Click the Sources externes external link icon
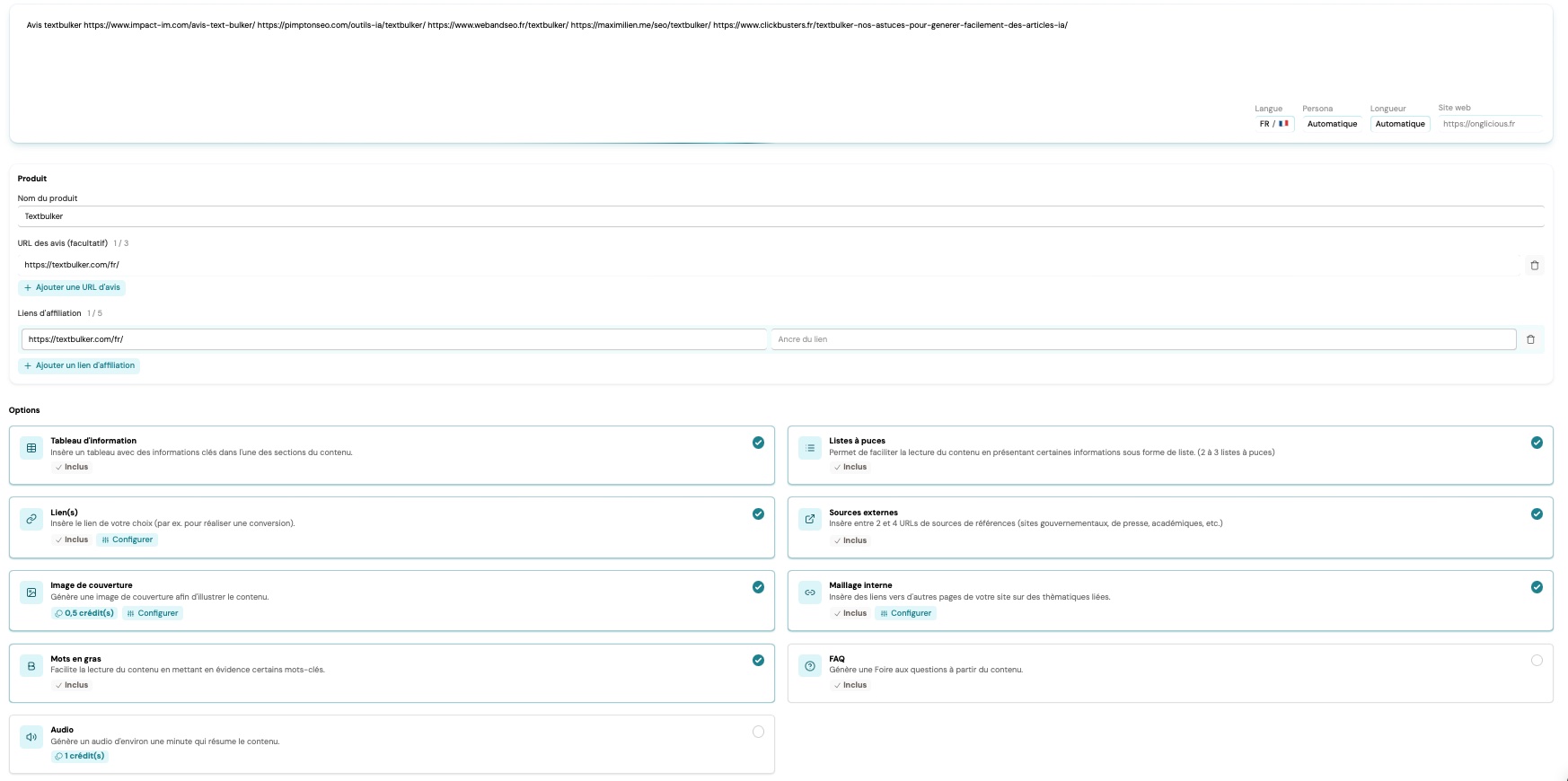The image size is (1568, 781). [x=810, y=519]
